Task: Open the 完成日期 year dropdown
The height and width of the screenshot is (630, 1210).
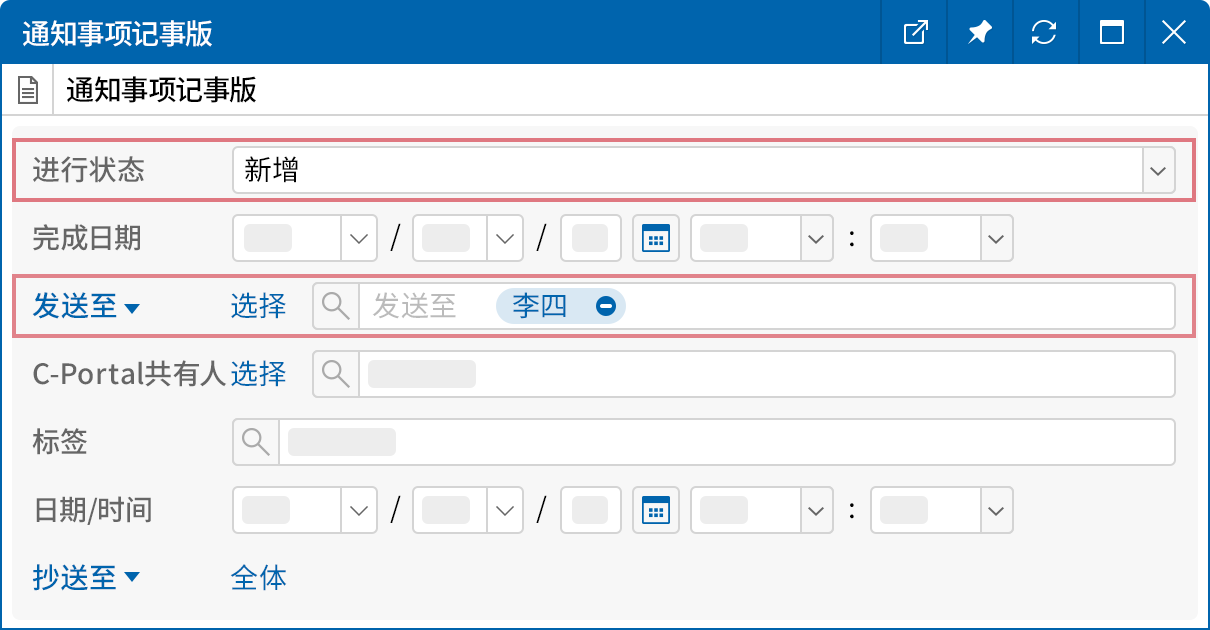Action: 359,239
